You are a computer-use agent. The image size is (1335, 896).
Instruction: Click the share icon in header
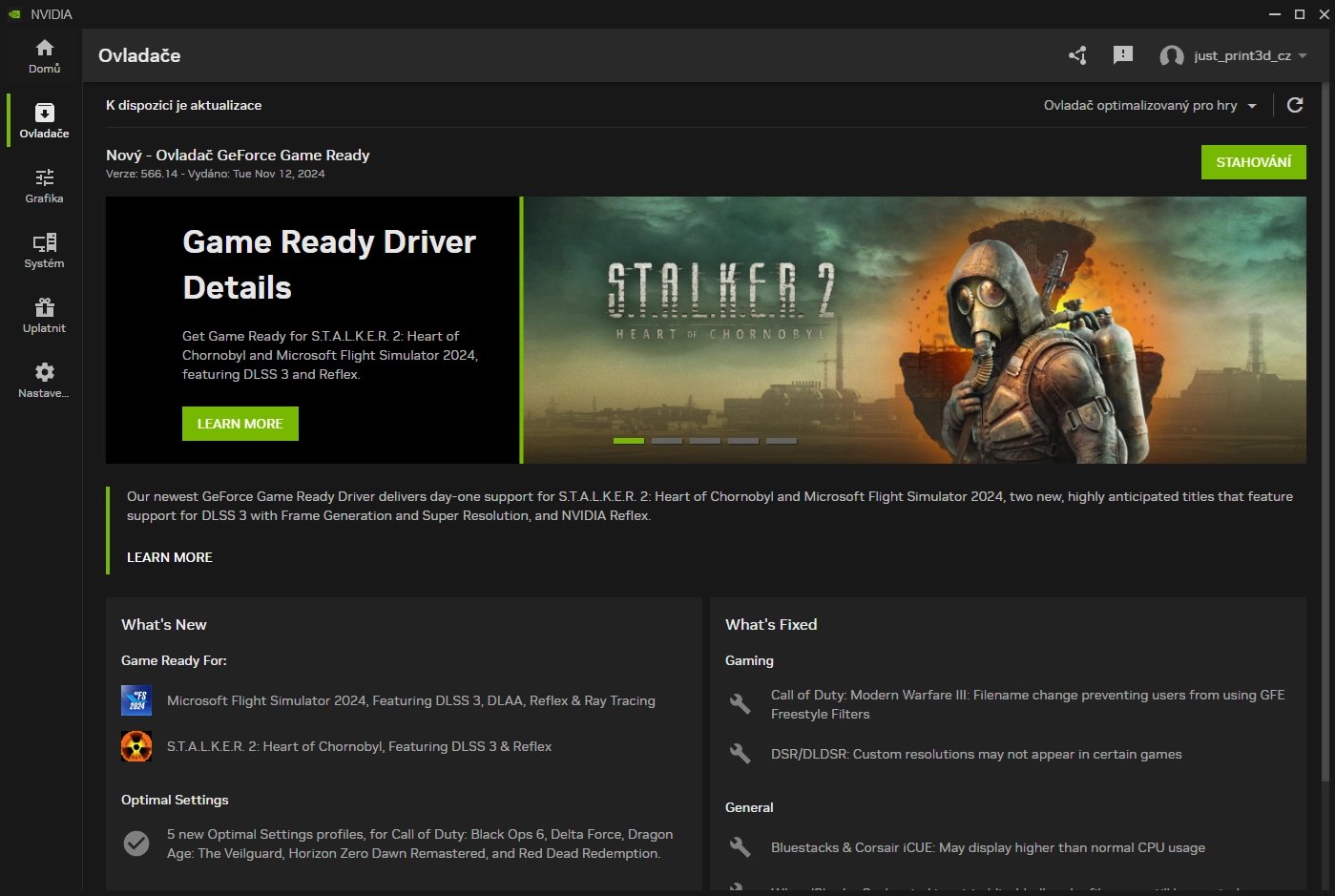point(1077,55)
